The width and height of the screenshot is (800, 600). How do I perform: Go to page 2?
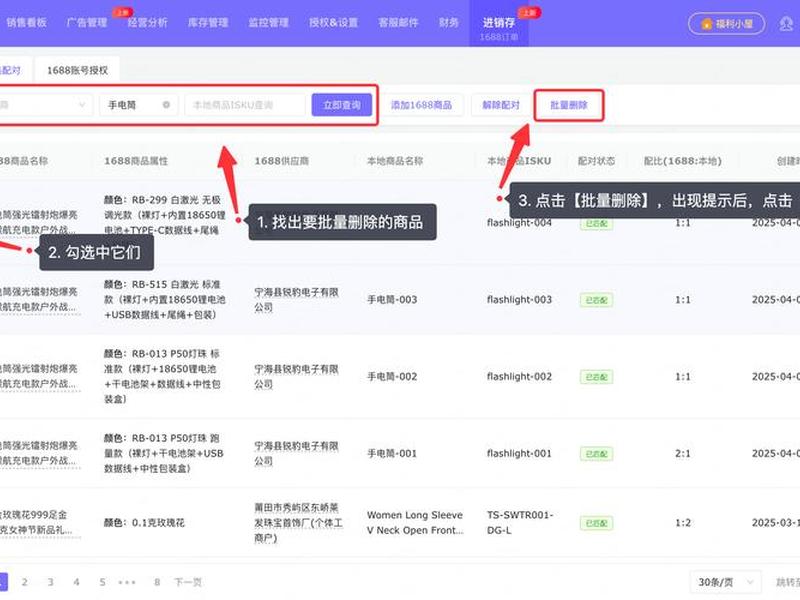click(x=24, y=582)
